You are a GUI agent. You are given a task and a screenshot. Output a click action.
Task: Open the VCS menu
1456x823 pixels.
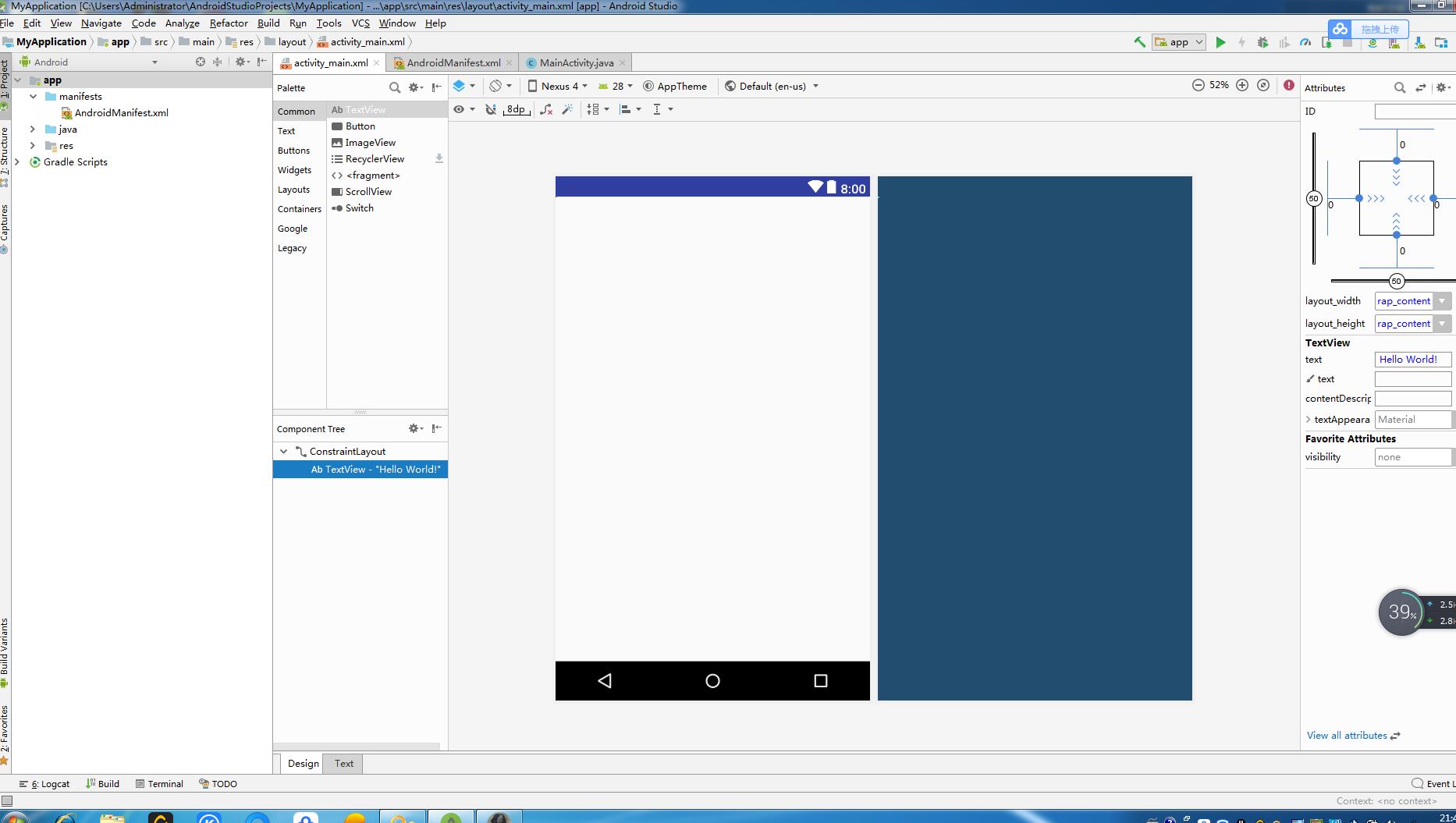(360, 23)
